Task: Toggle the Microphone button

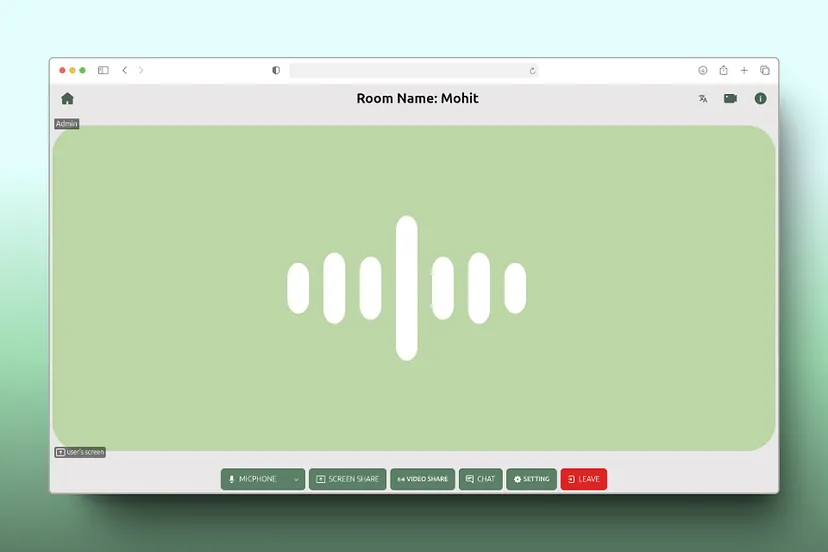Action: pyautogui.click(x=254, y=479)
